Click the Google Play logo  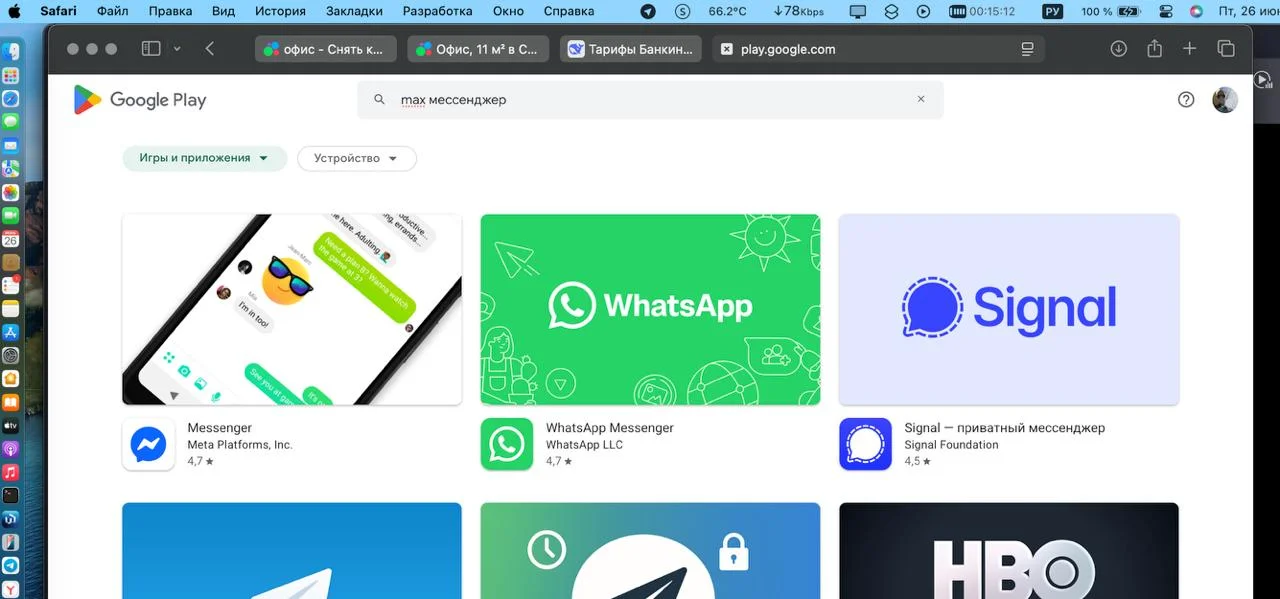click(x=140, y=100)
